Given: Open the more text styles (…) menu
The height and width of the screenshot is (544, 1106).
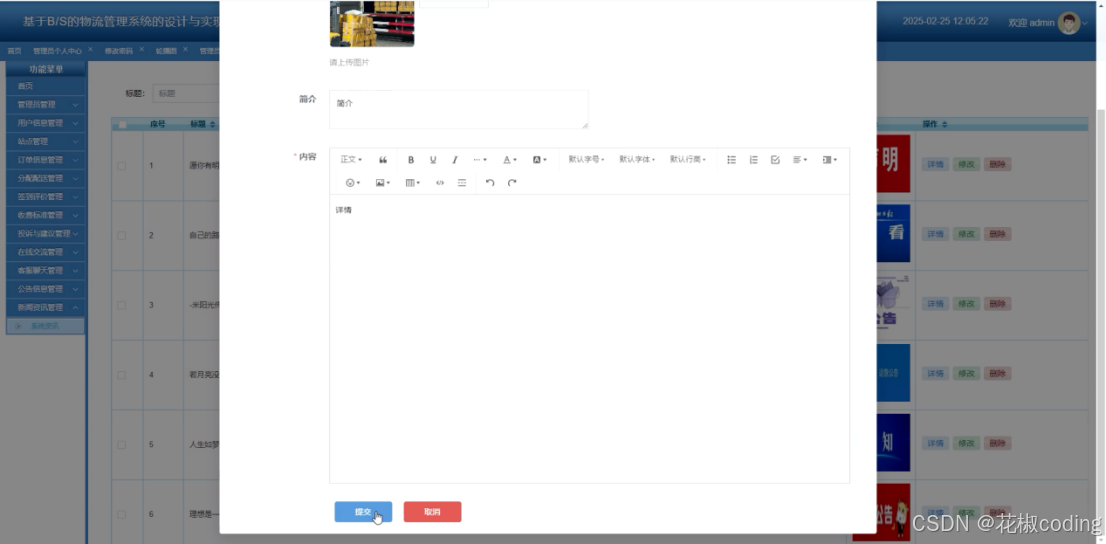Looking at the screenshot, I should click(x=480, y=160).
